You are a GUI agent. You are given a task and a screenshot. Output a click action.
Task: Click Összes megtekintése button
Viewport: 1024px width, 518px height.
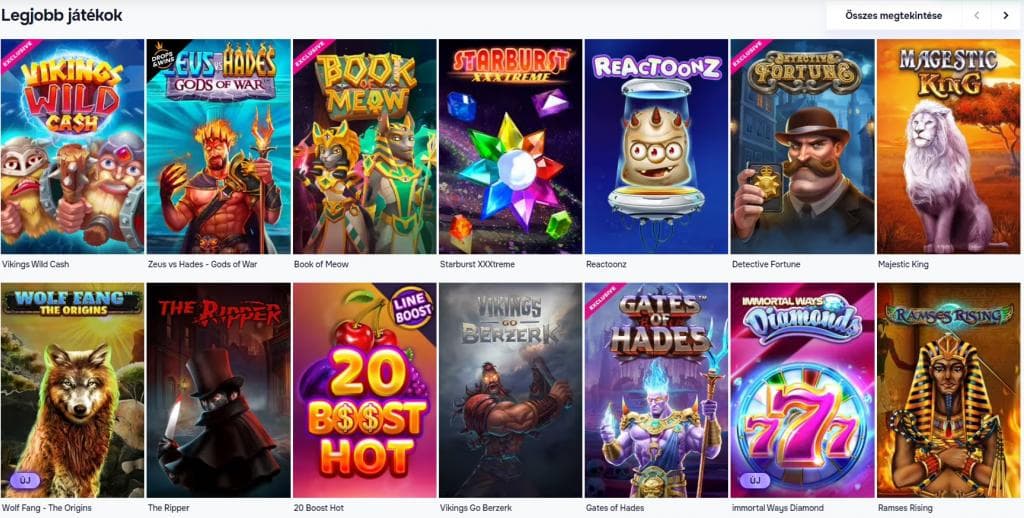[893, 16]
